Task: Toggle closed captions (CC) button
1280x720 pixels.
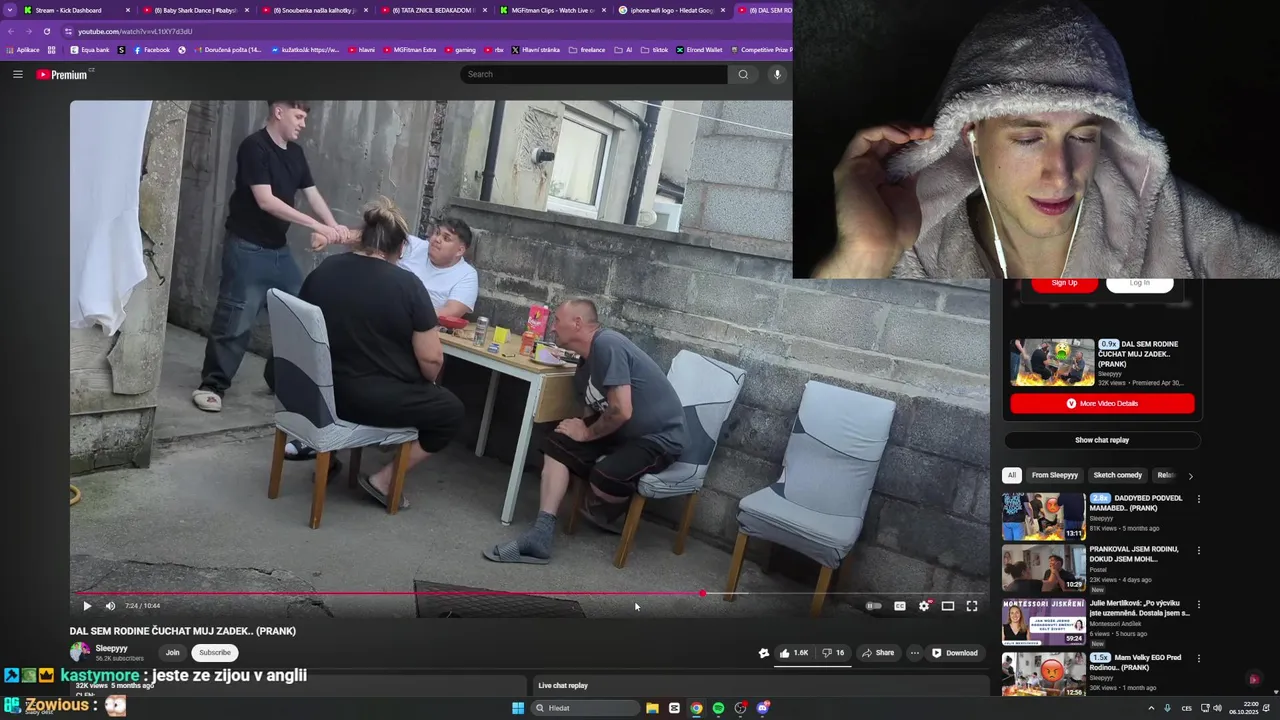Action: point(900,606)
